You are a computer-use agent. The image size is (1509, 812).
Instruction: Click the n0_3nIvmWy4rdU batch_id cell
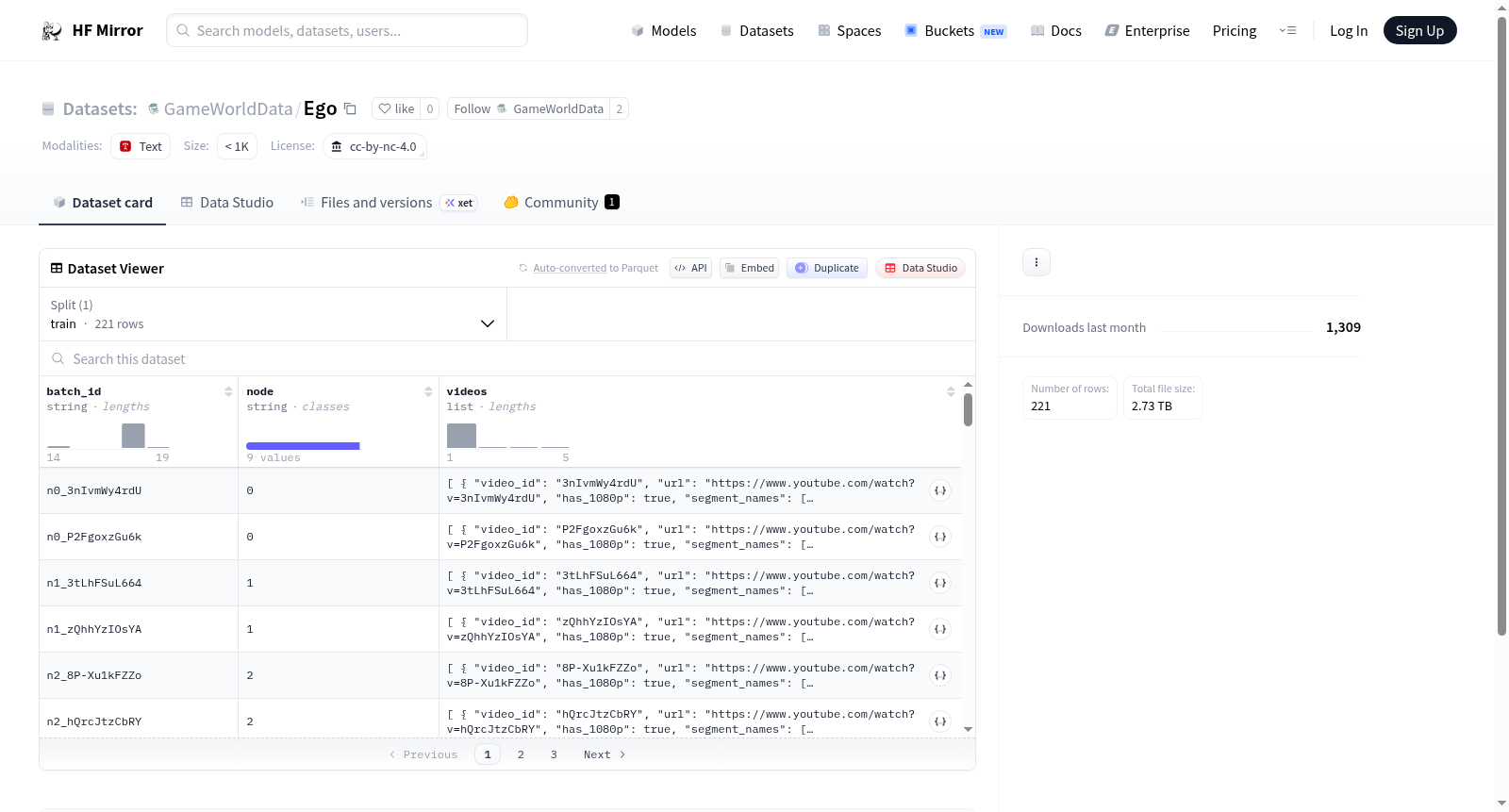(139, 490)
